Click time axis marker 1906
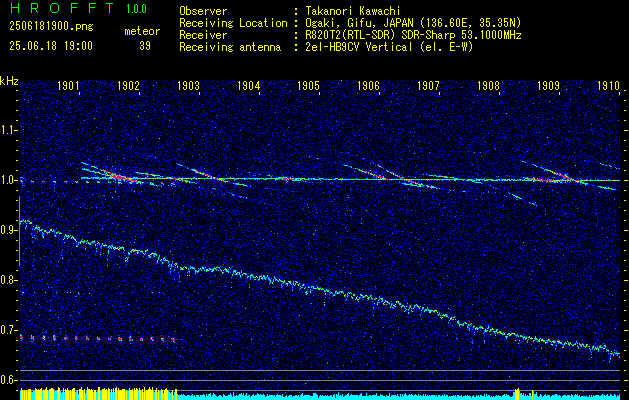 coord(368,86)
